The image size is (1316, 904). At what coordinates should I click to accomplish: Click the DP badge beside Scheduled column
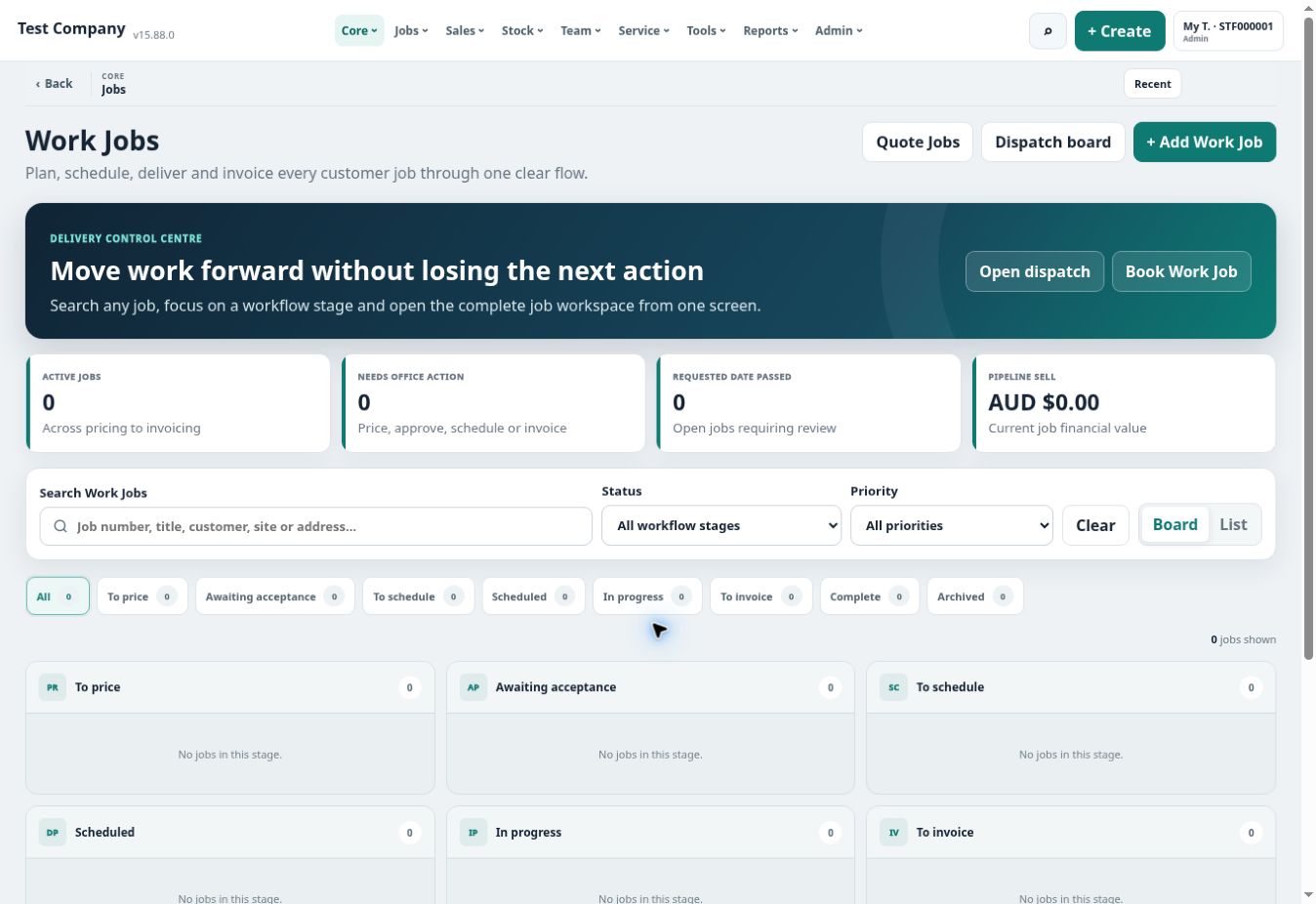pos(53,833)
